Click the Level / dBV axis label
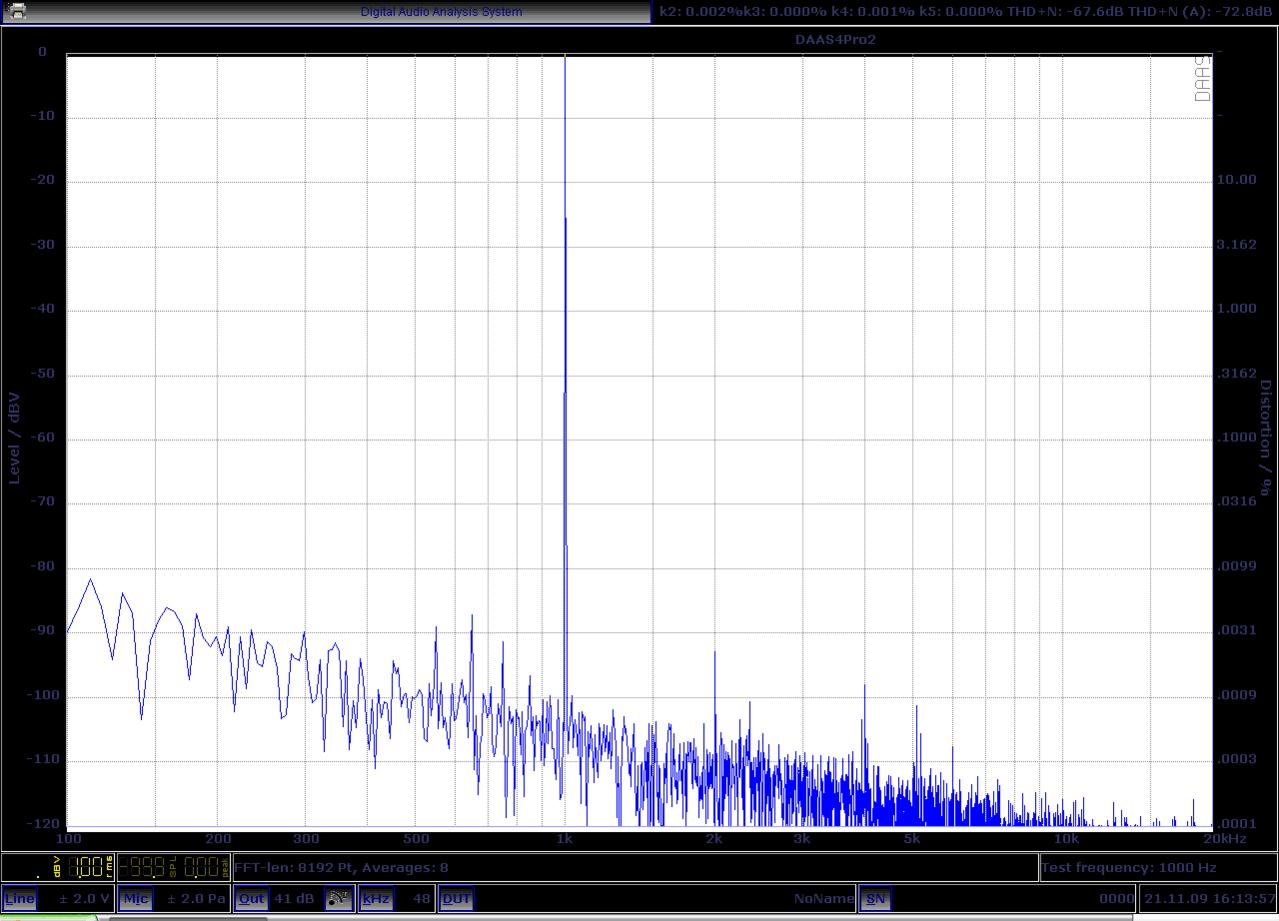1279x921 pixels. click(x=15, y=437)
